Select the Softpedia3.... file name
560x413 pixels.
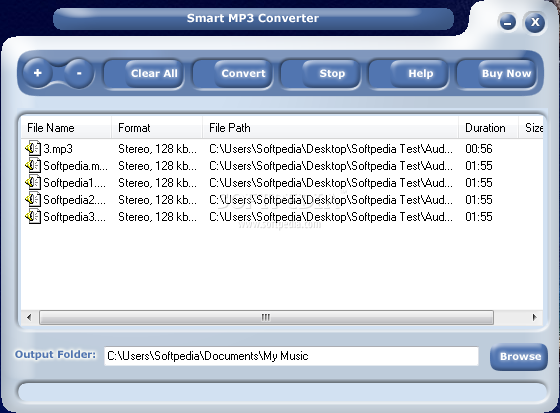click(x=74, y=217)
